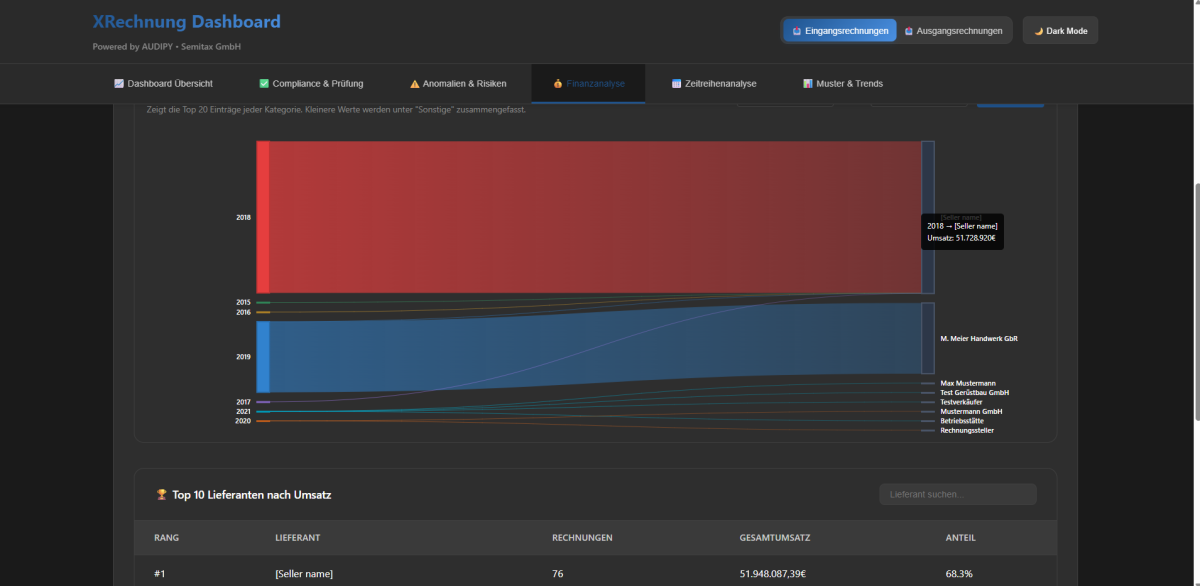Screen dimensions: 1200x586
Task: Select the Eingangsrechnungen toggle option
Action: coord(840,31)
